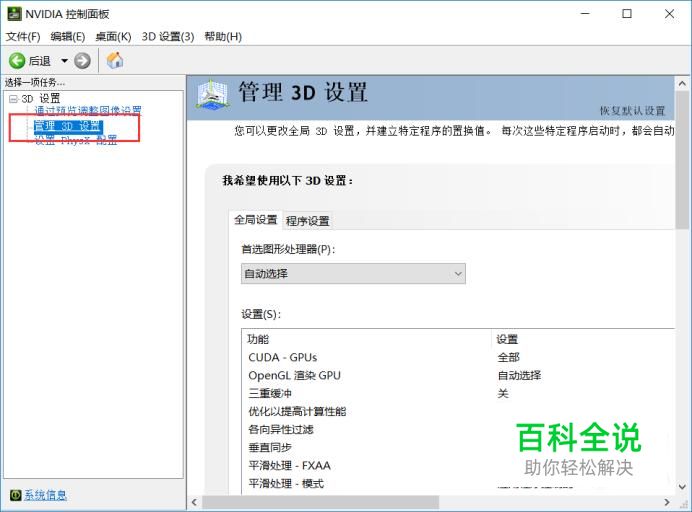Click the vertical scrollbar up arrow
Screen dimensions: 692x512
click(x=682, y=83)
